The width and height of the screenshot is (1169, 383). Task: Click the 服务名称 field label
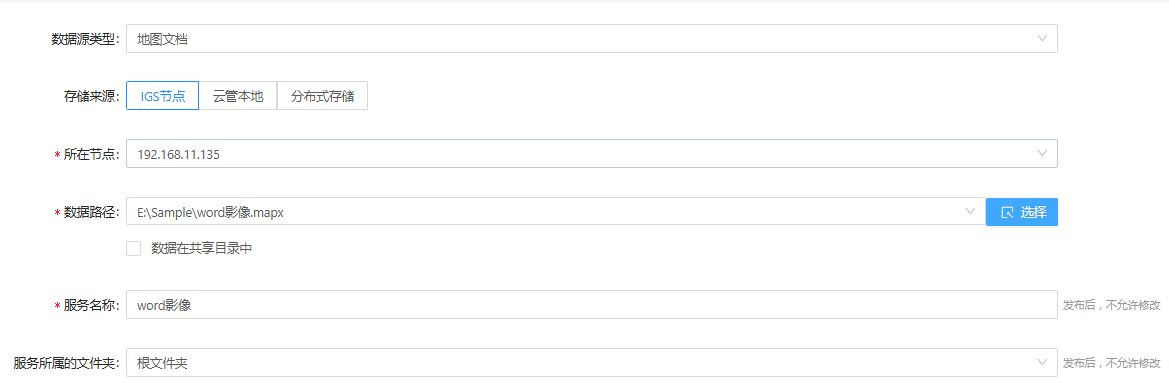(x=91, y=305)
